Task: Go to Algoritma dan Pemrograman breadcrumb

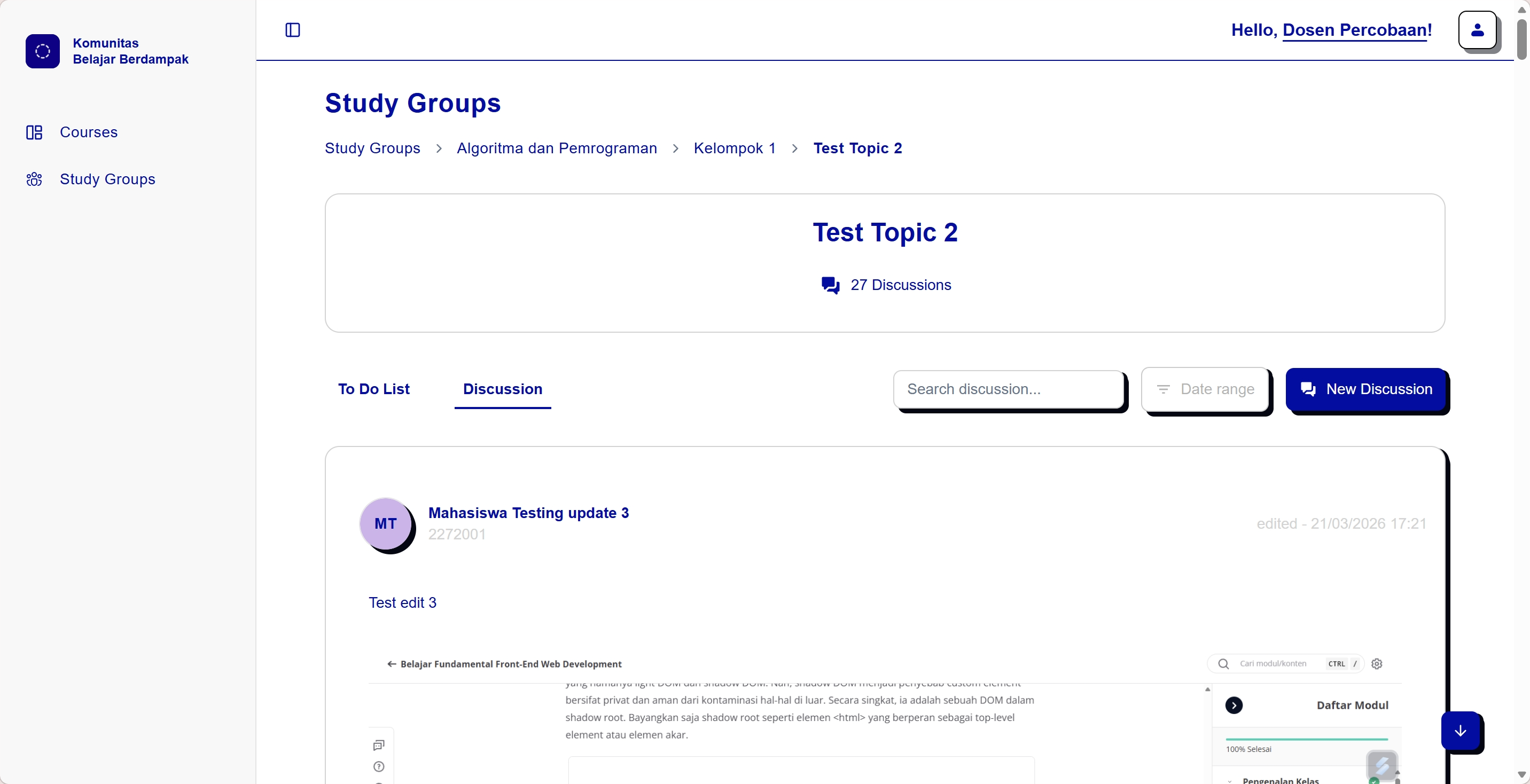Action: coord(557,148)
